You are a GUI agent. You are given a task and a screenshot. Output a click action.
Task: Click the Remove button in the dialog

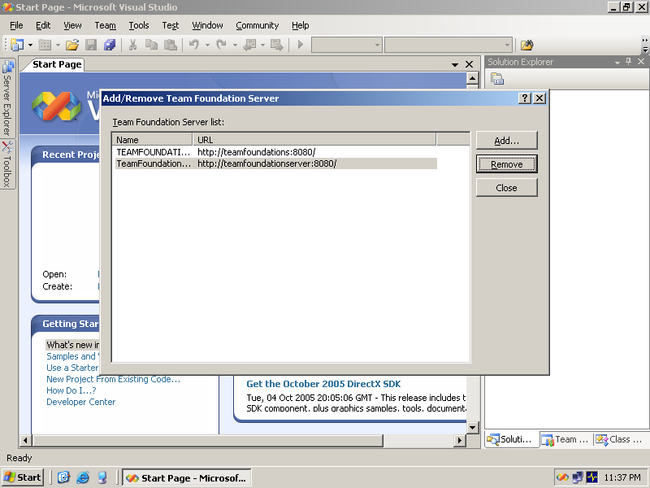(x=507, y=165)
